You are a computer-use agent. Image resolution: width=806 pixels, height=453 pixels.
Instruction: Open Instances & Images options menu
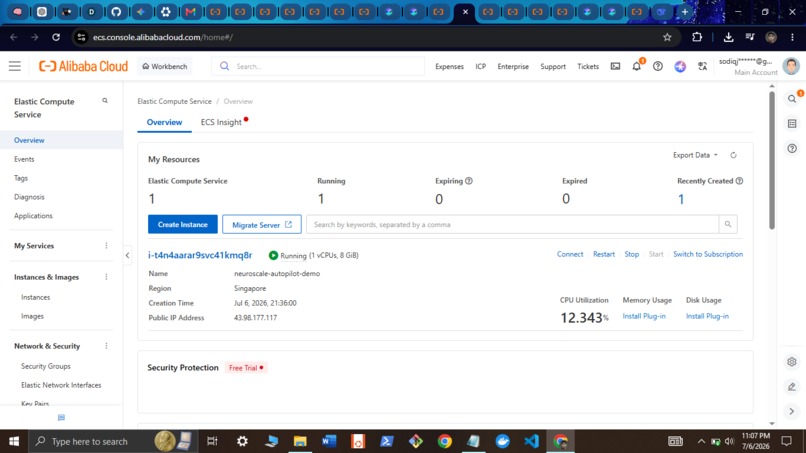[106, 277]
